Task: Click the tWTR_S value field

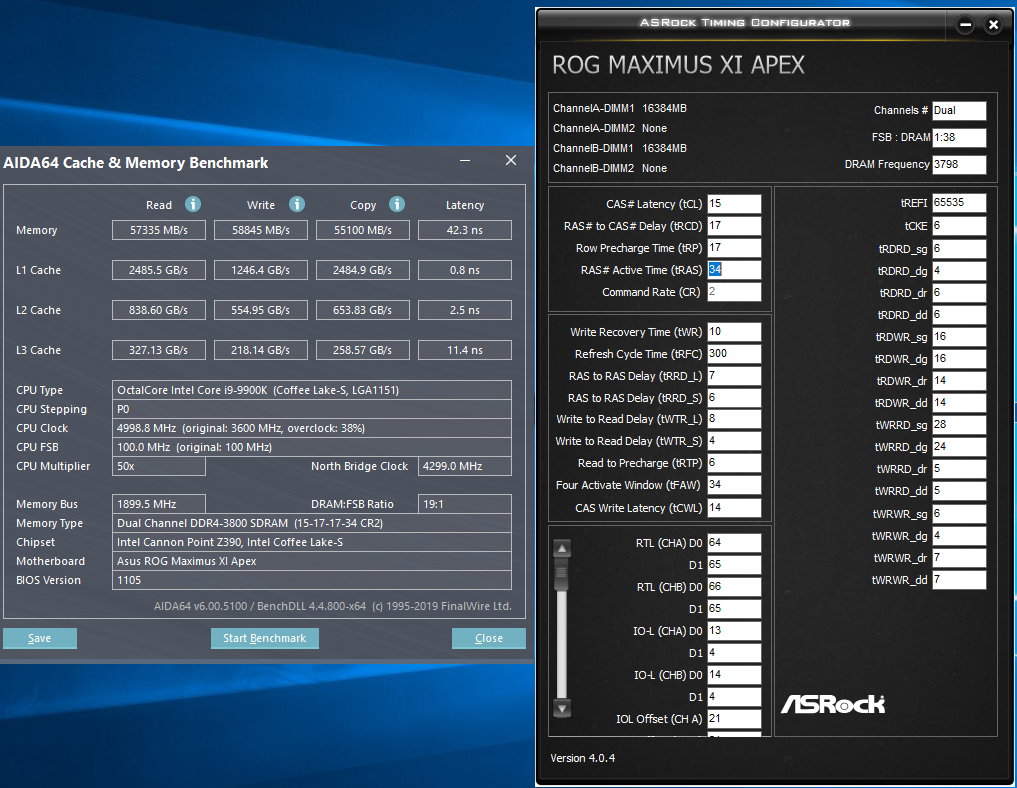Action: coord(734,441)
